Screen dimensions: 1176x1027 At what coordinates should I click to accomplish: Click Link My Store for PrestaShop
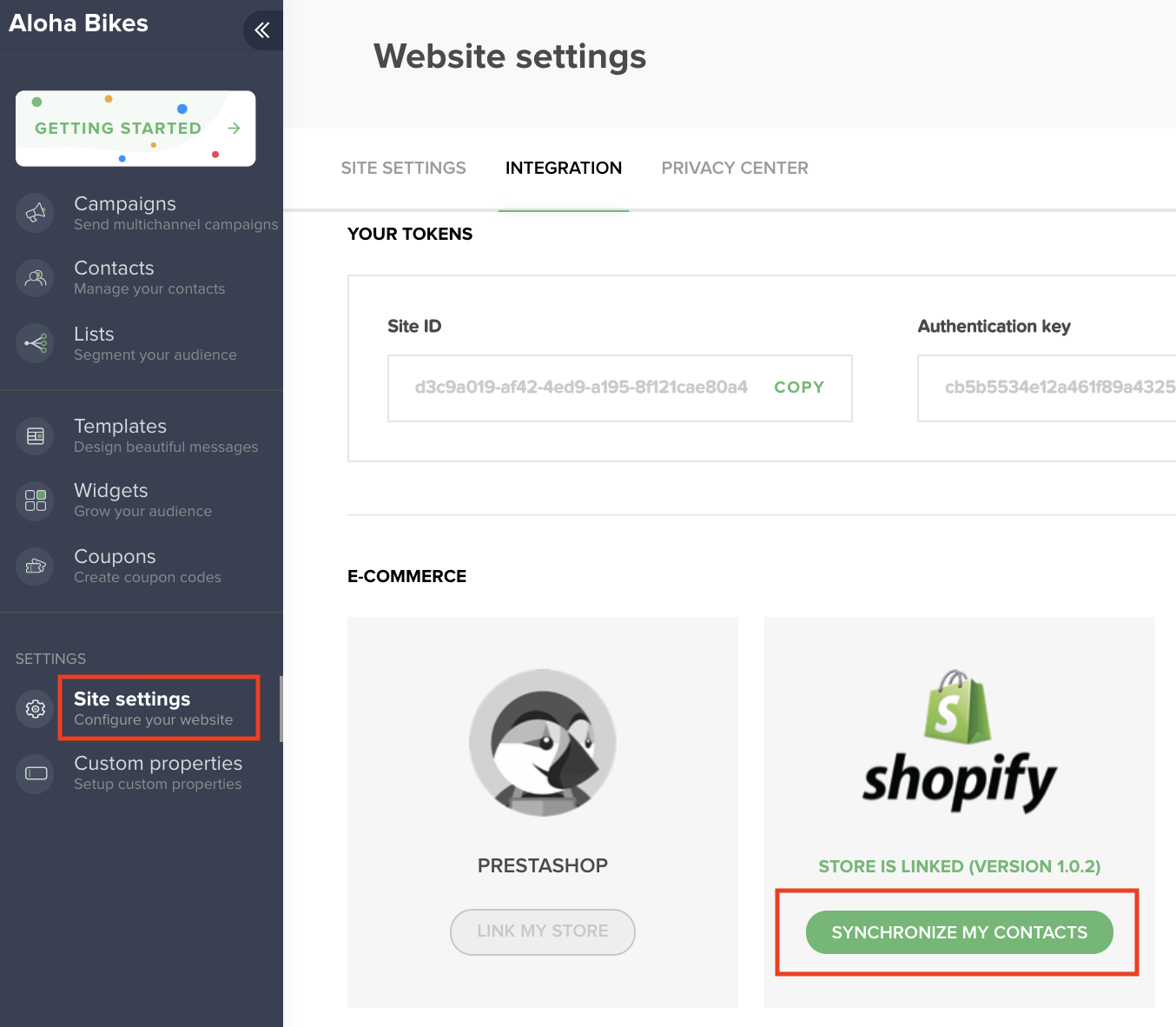coord(543,931)
